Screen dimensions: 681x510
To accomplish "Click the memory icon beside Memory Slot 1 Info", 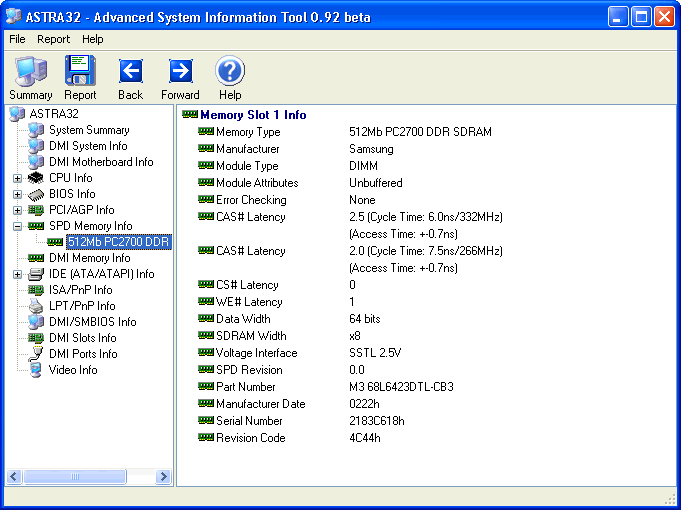I will [190, 114].
